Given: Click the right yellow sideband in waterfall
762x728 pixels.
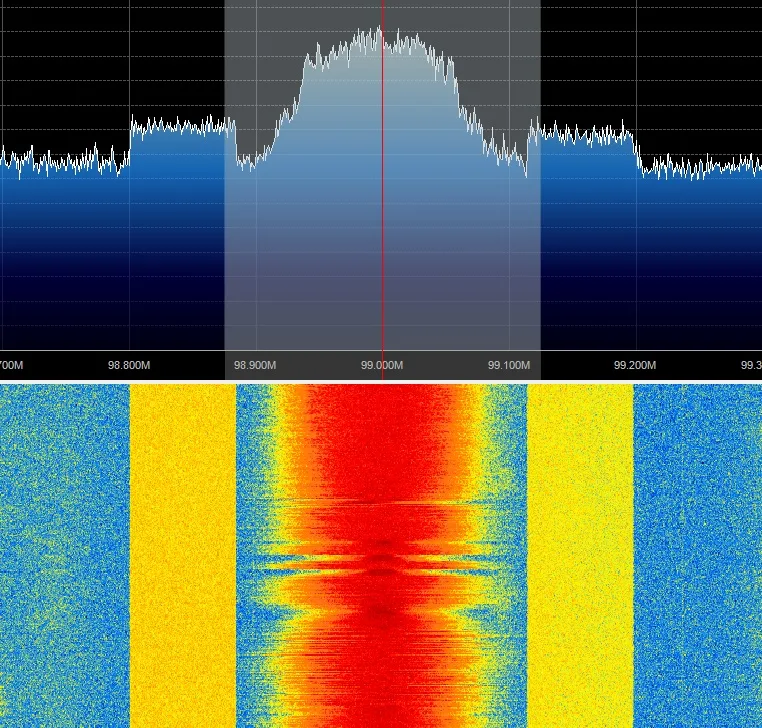Looking at the screenshot, I should tap(580, 556).
